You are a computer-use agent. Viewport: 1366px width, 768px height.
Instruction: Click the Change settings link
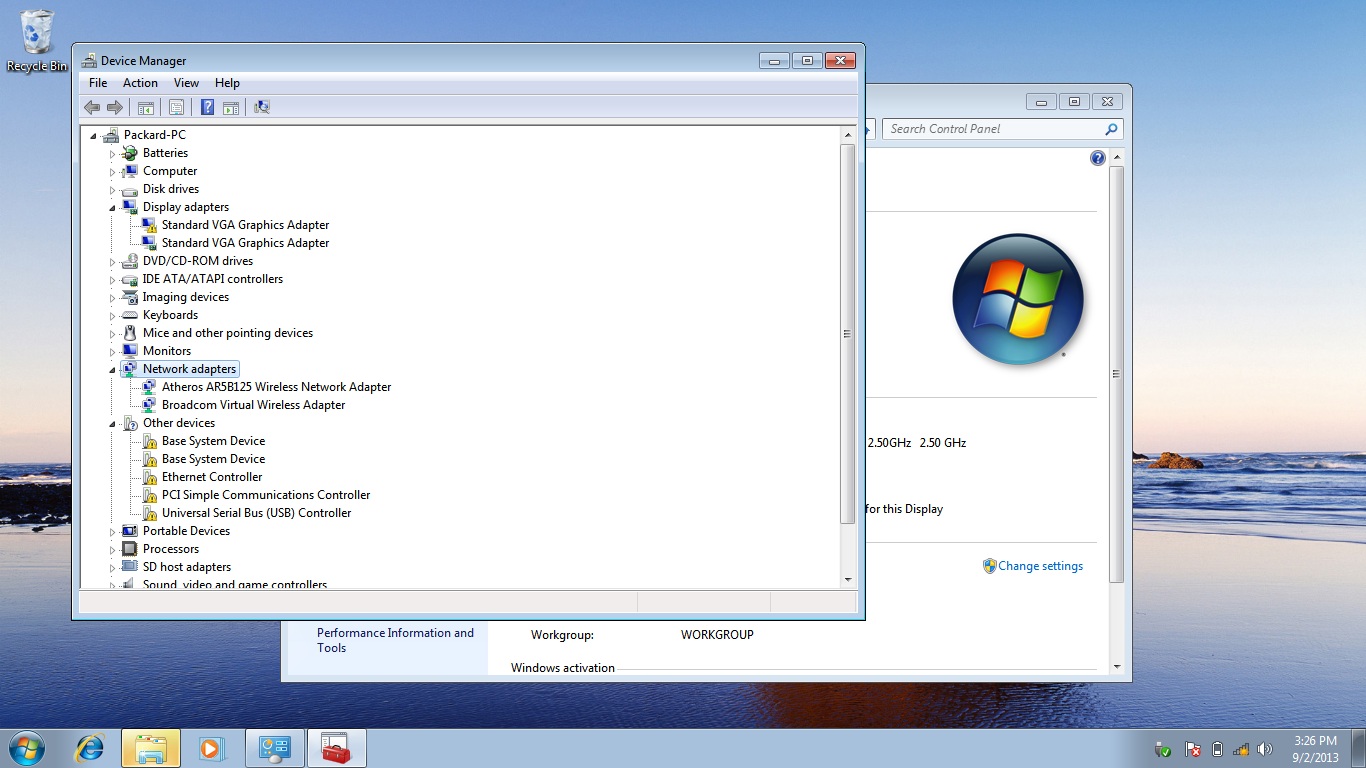[x=1040, y=566]
